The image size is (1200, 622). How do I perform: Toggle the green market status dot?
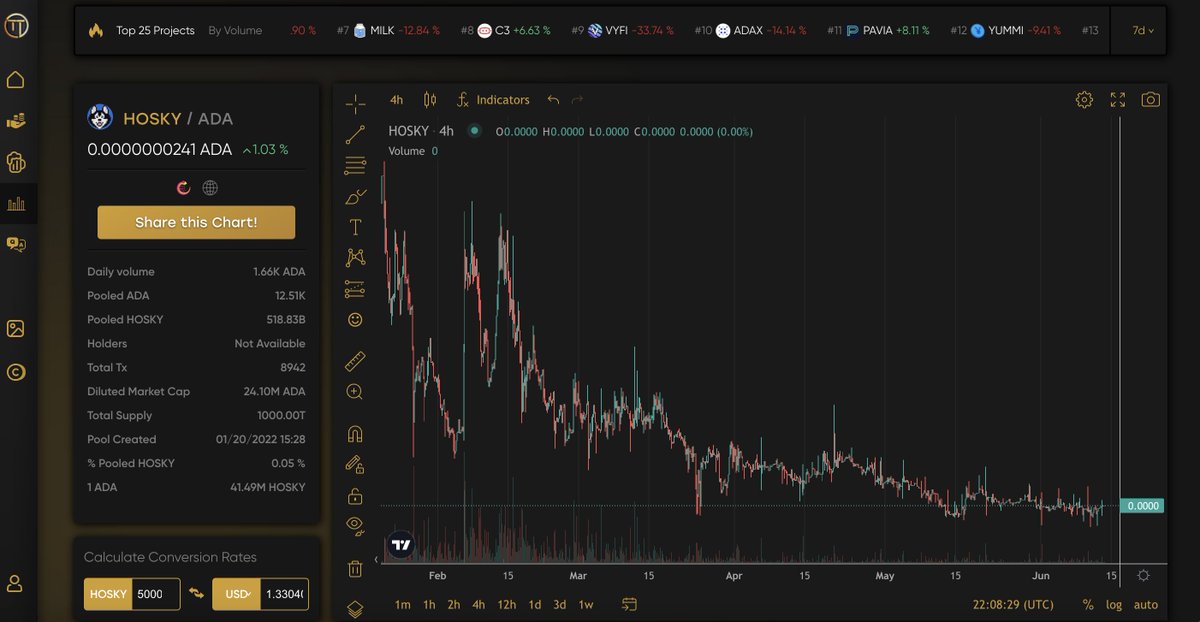pyautogui.click(x=474, y=131)
